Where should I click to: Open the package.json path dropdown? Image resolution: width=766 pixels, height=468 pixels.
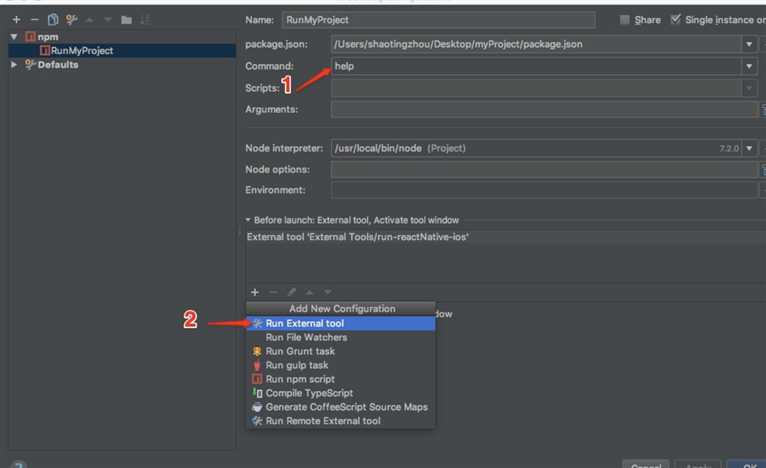[748, 44]
